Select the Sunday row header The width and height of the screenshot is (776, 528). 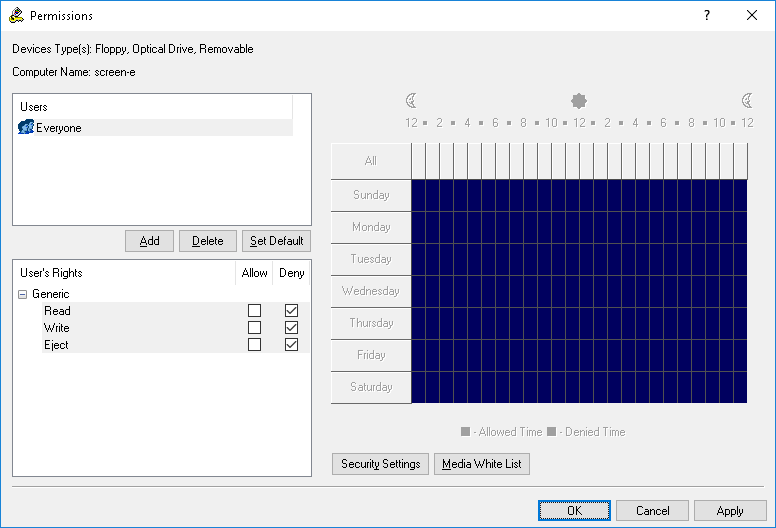pyautogui.click(x=371, y=195)
